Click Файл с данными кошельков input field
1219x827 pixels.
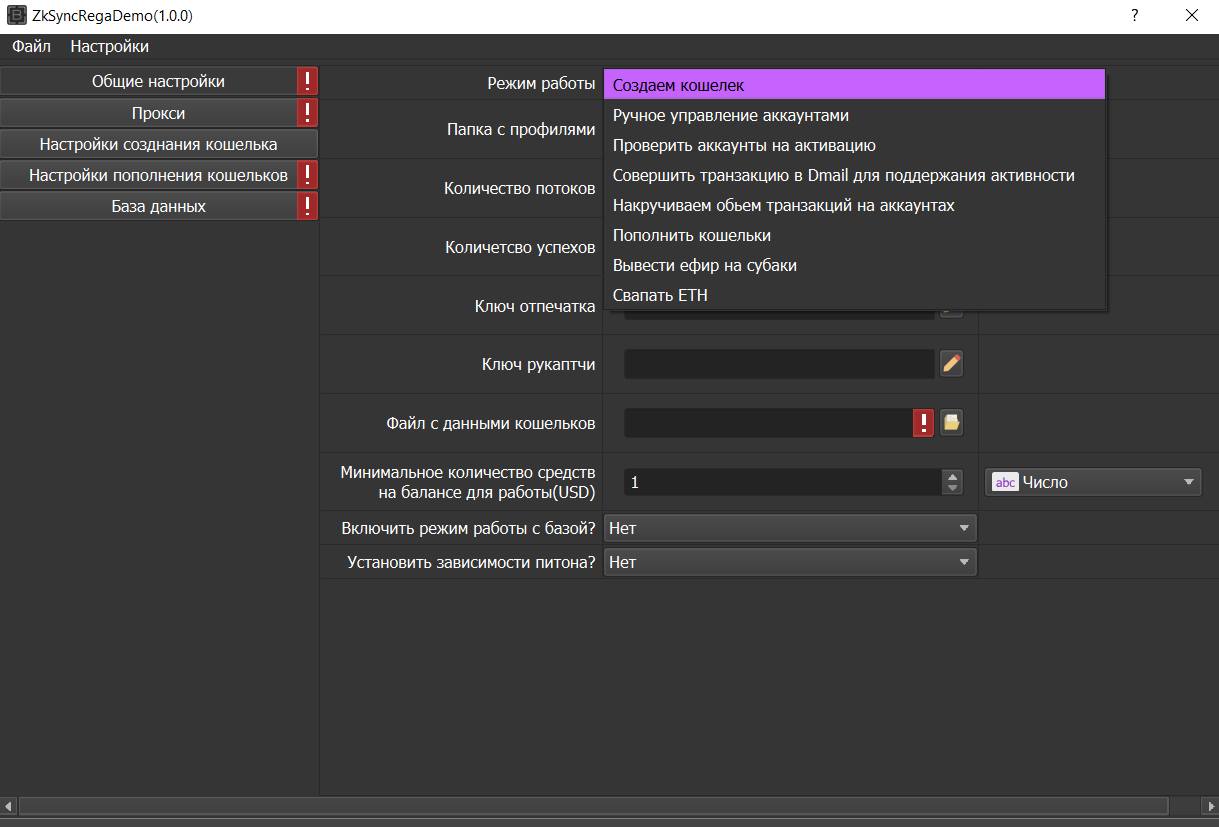point(768,423)
